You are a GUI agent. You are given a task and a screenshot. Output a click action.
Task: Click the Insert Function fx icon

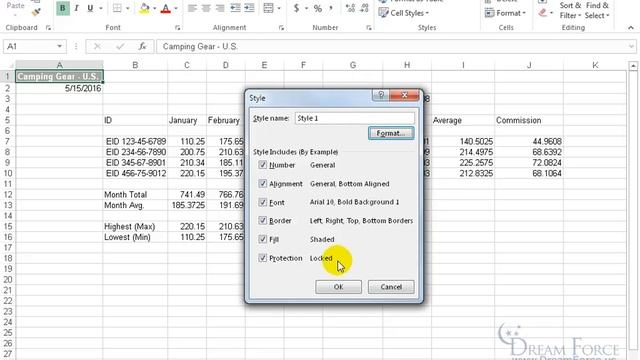[142, 47]
